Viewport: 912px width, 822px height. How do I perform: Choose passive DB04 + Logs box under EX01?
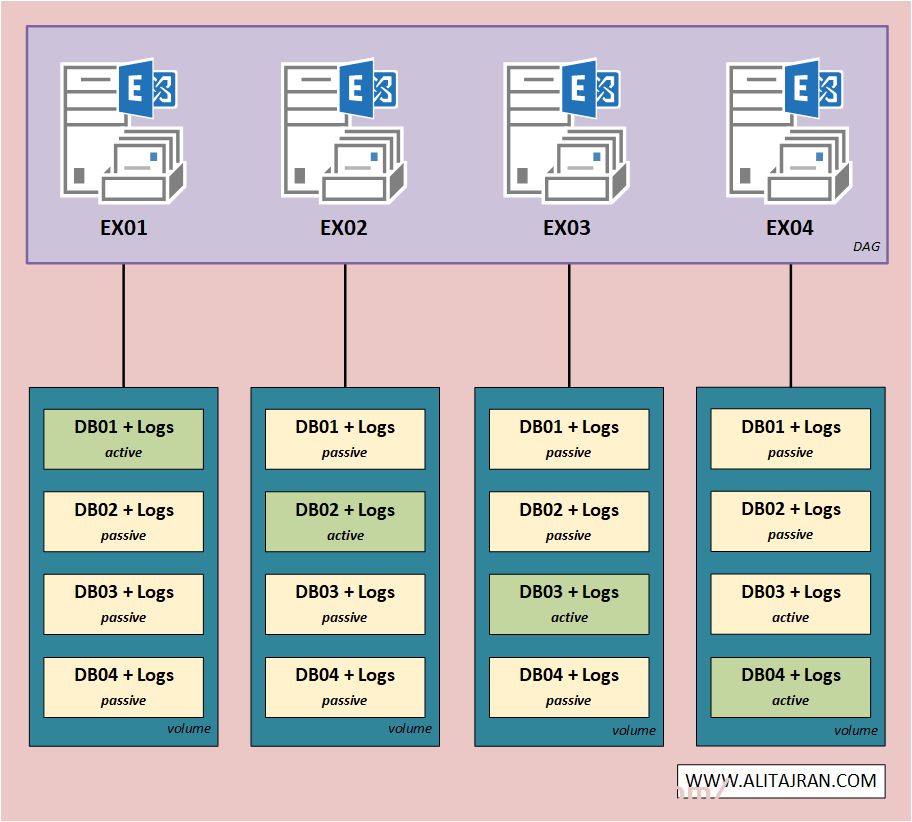click(124, 688)
